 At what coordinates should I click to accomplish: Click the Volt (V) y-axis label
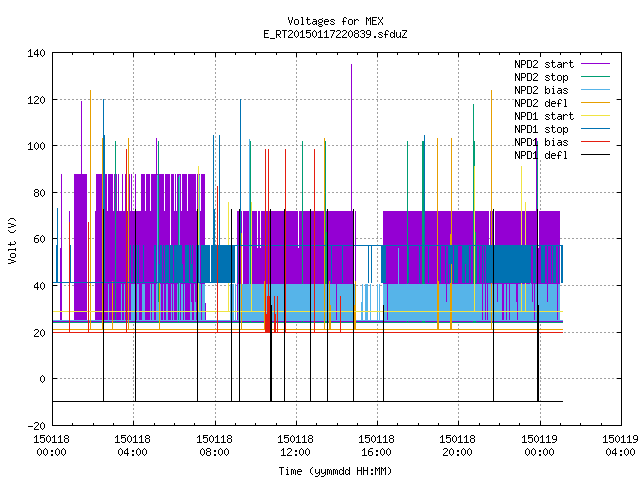pos(12,240)
